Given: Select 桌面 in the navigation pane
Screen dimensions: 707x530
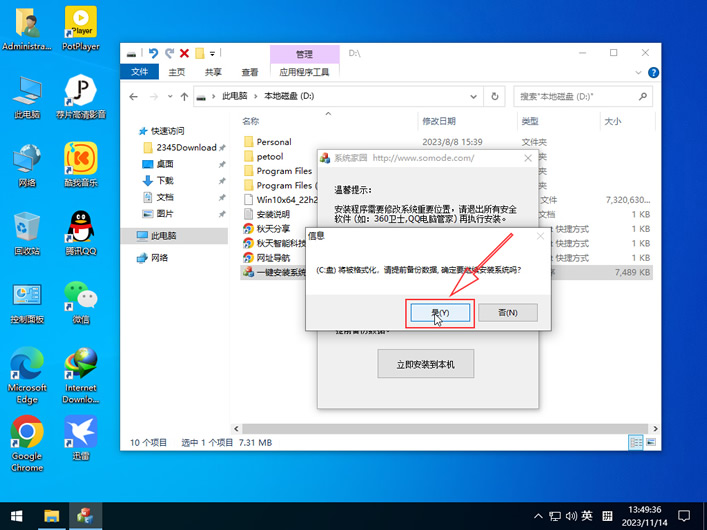Looking at the screenshot, I should pos(165,164).
